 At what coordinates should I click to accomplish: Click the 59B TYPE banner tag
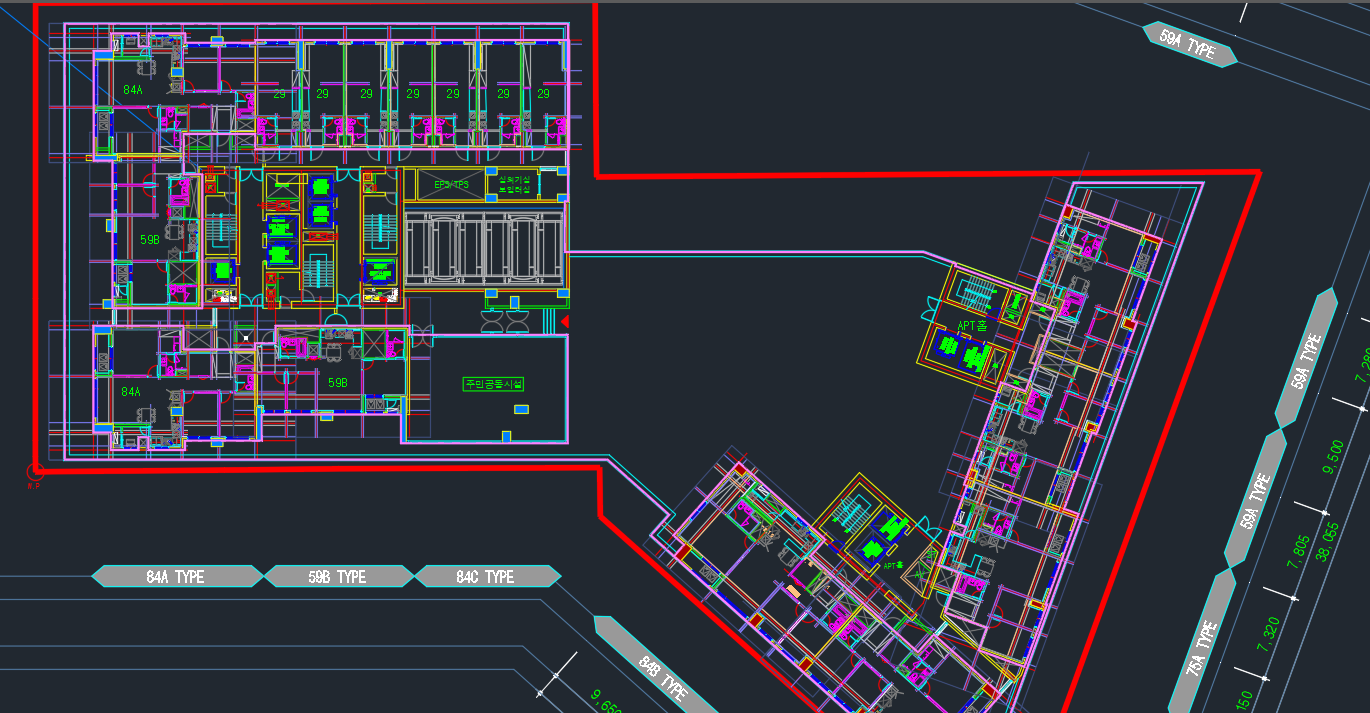point(337,577)
